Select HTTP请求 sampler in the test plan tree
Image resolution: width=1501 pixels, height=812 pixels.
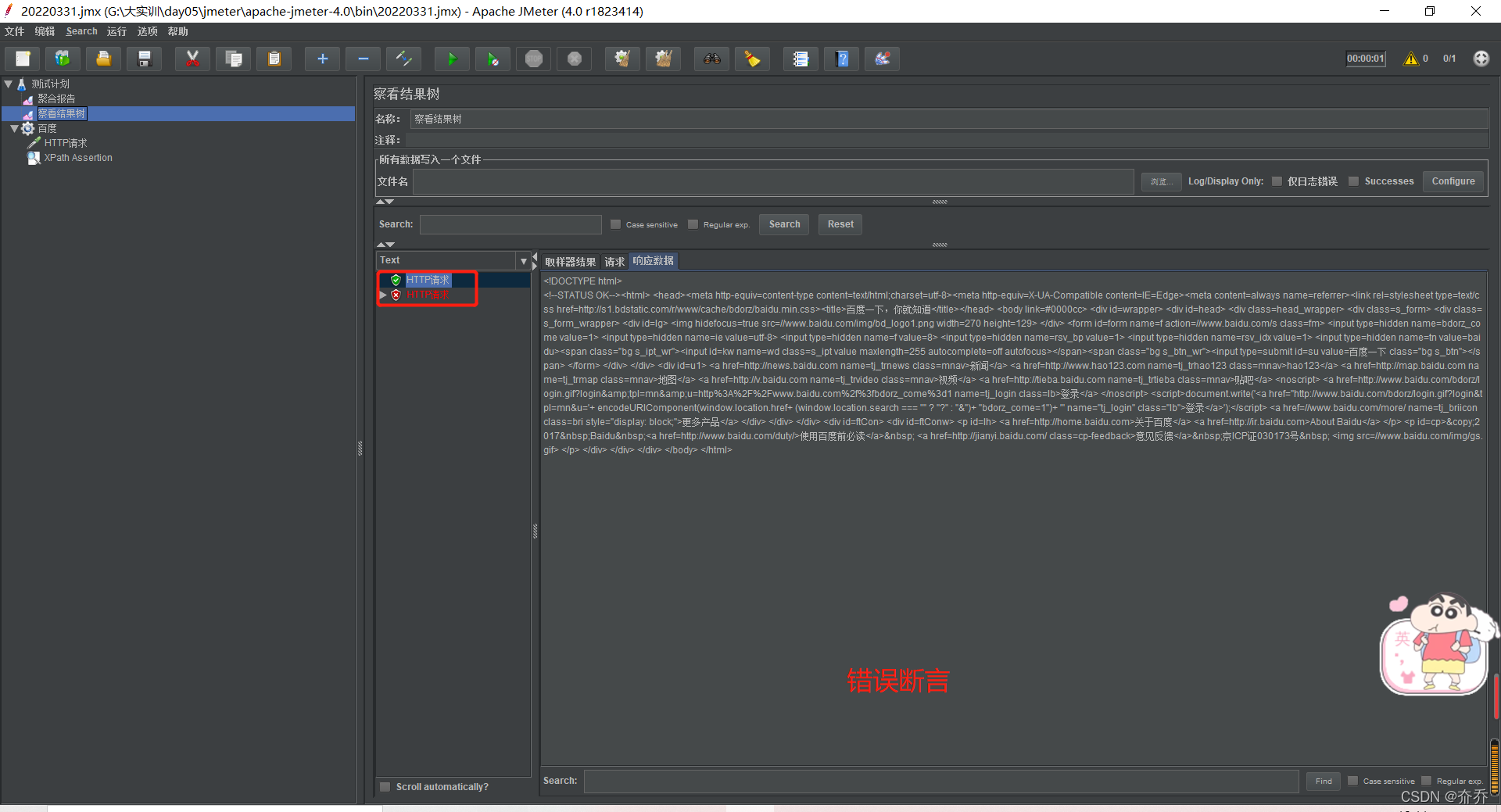coord(66,143)
